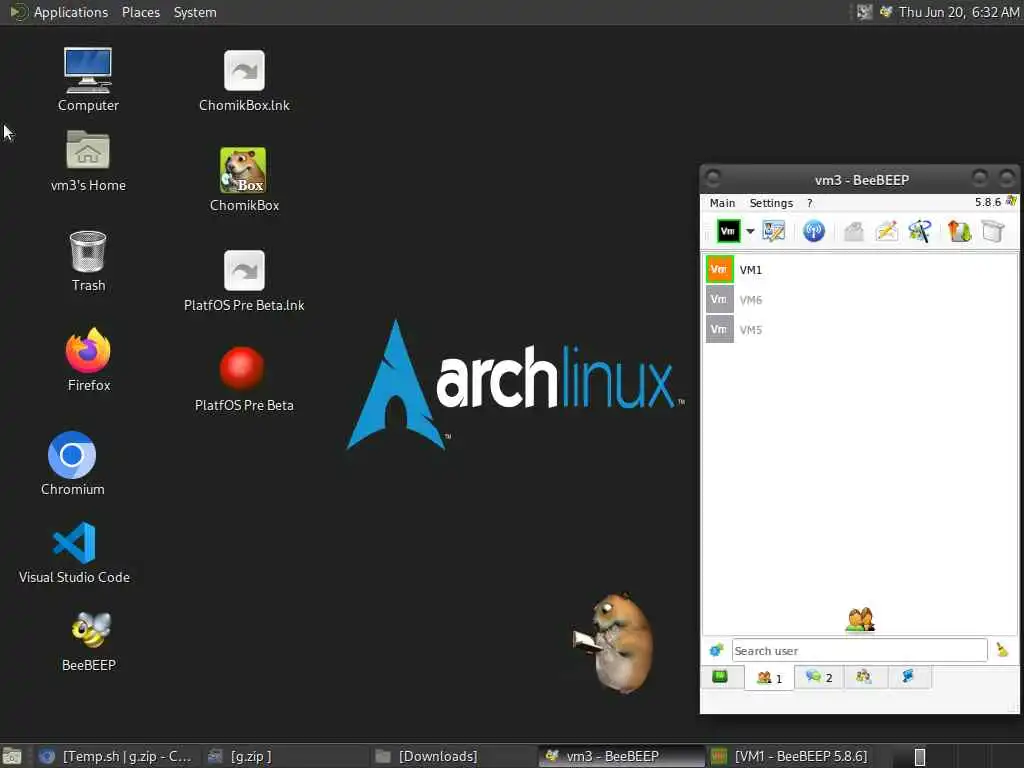Image resolution: width=1024 pixels, height=768 pixels.
Task: Select user VM1 in the user list
Action: pos(859,270)
